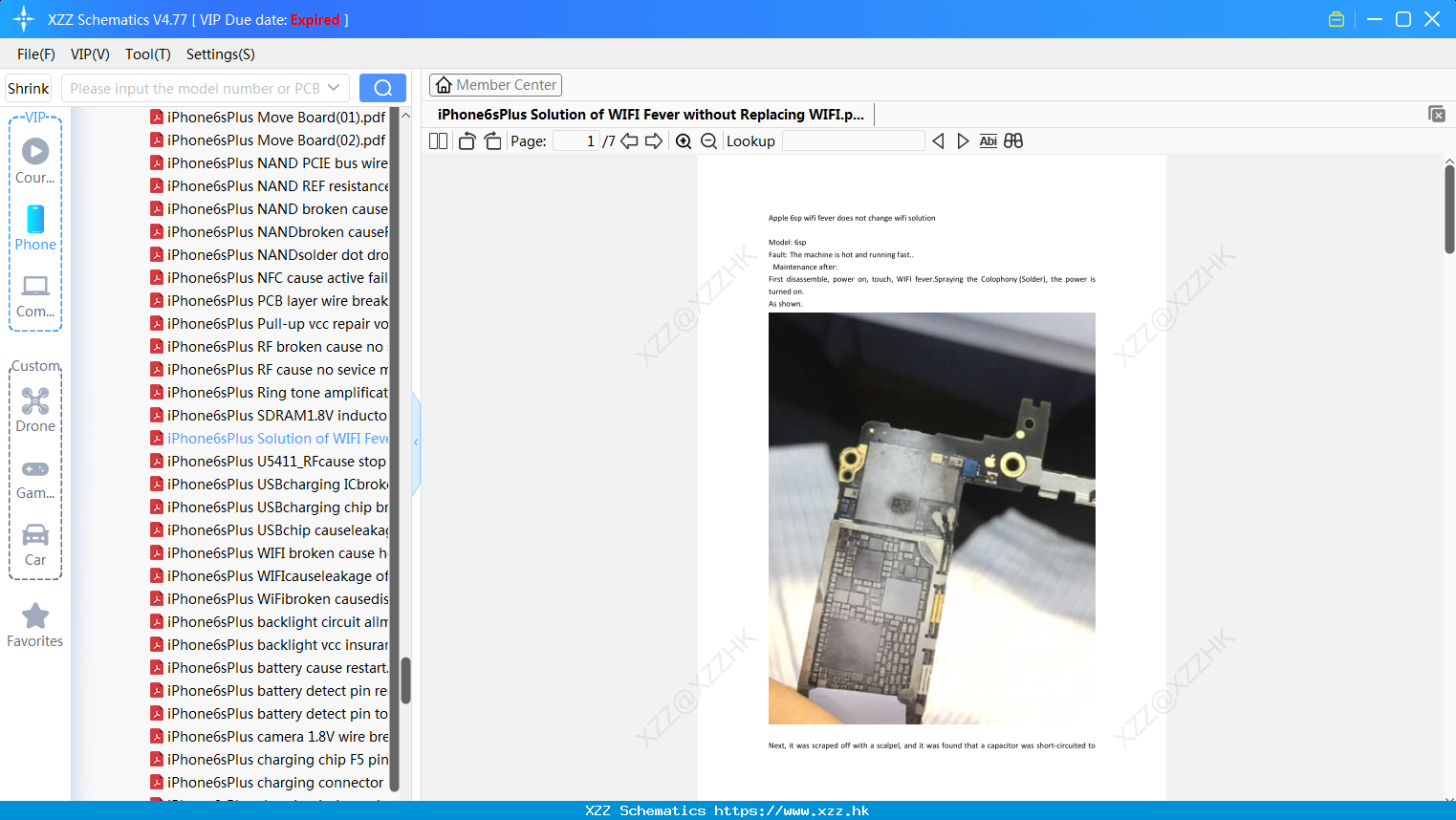Open iPhone6sPlus charging chip F5 pin file
This screenshot has width=1456, height=820.
pyautogui.click(x=269, y=760)
